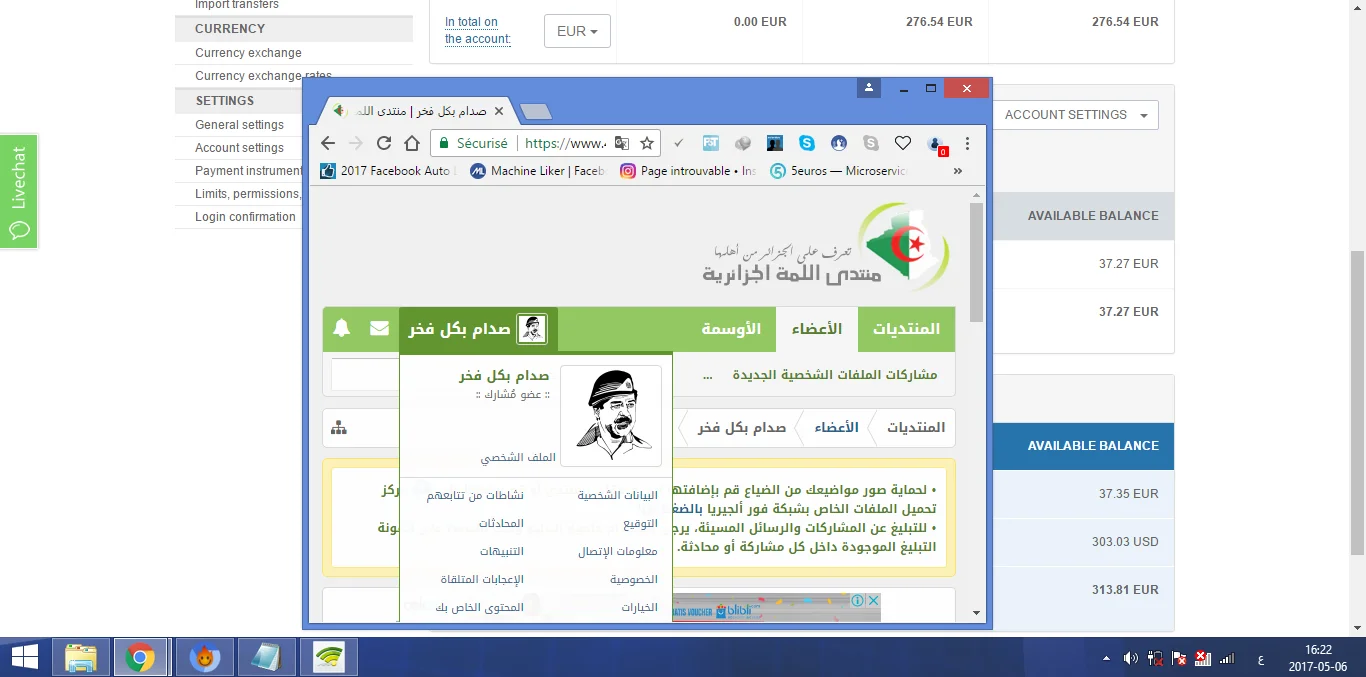Click the green Livechat button
Image resolution: width=1366 pixels, height=677 pixels.
pyautogui.click(x=19, y=192)
